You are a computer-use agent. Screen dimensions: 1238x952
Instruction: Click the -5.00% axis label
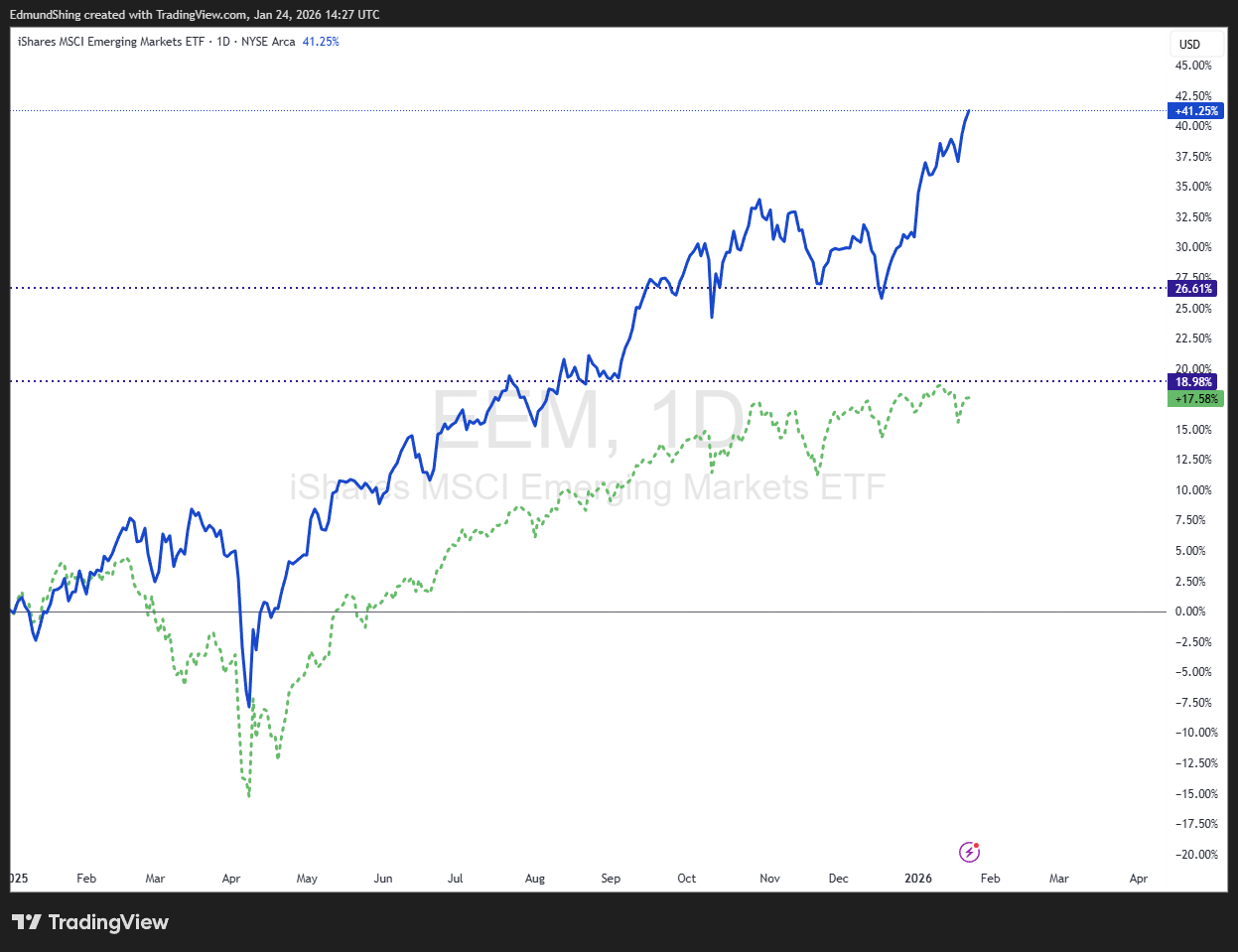1192,672
